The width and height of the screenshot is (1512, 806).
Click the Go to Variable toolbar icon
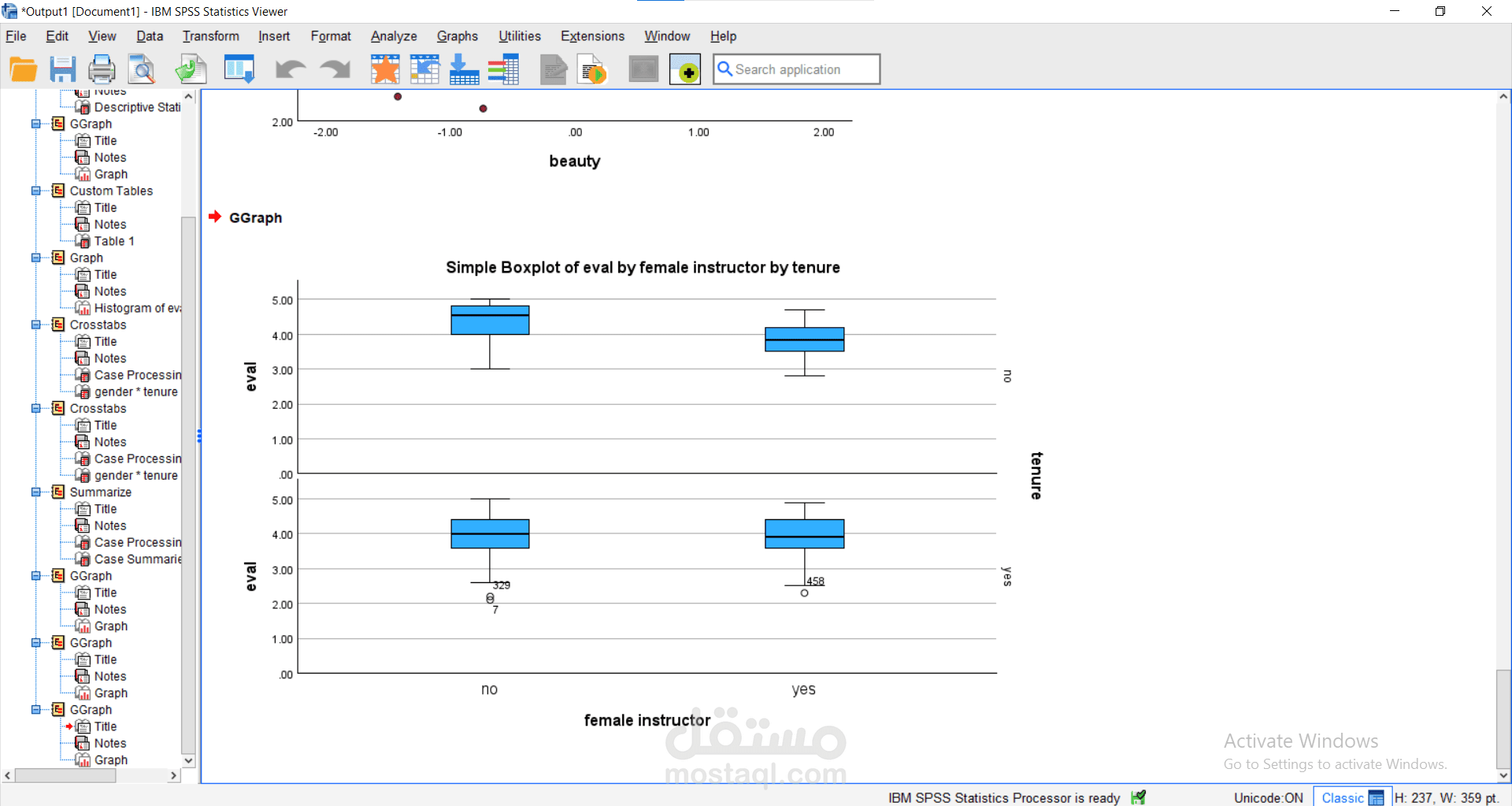[x=464, y=69]
